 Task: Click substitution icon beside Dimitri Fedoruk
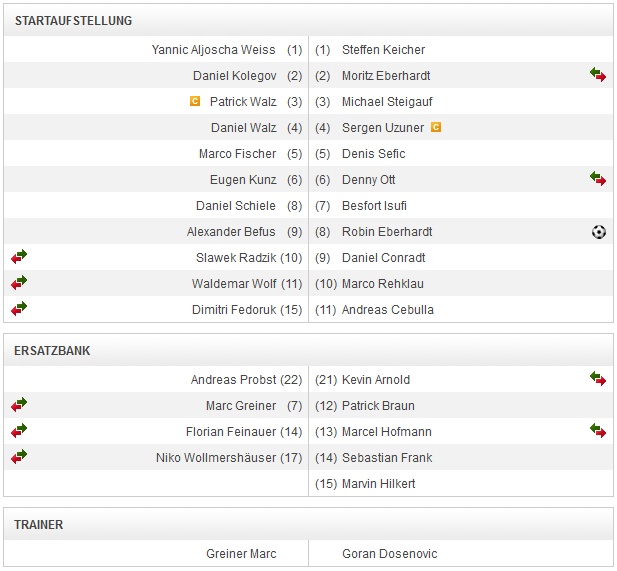point(19,309)
